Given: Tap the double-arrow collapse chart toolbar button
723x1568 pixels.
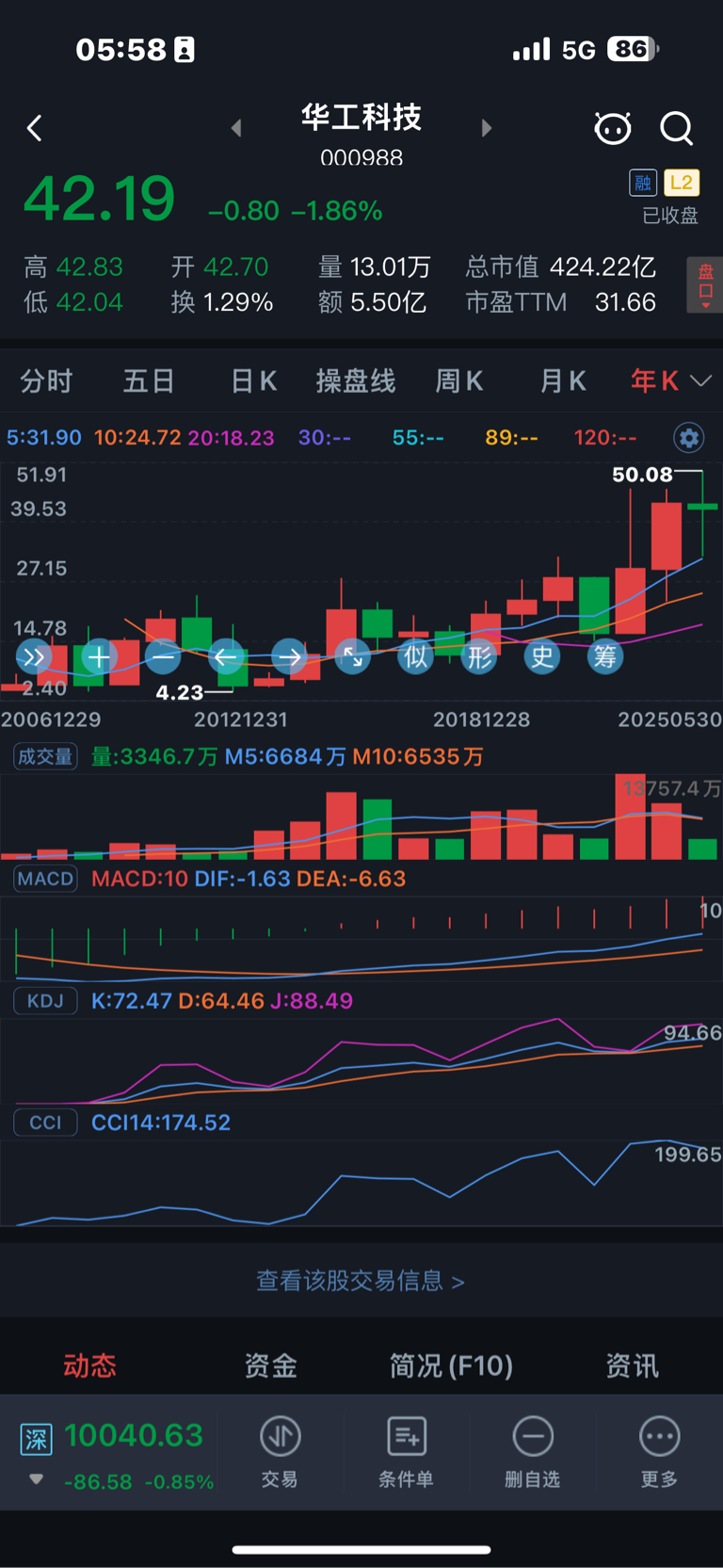Looking at the screenshot, I should [34, 656].
